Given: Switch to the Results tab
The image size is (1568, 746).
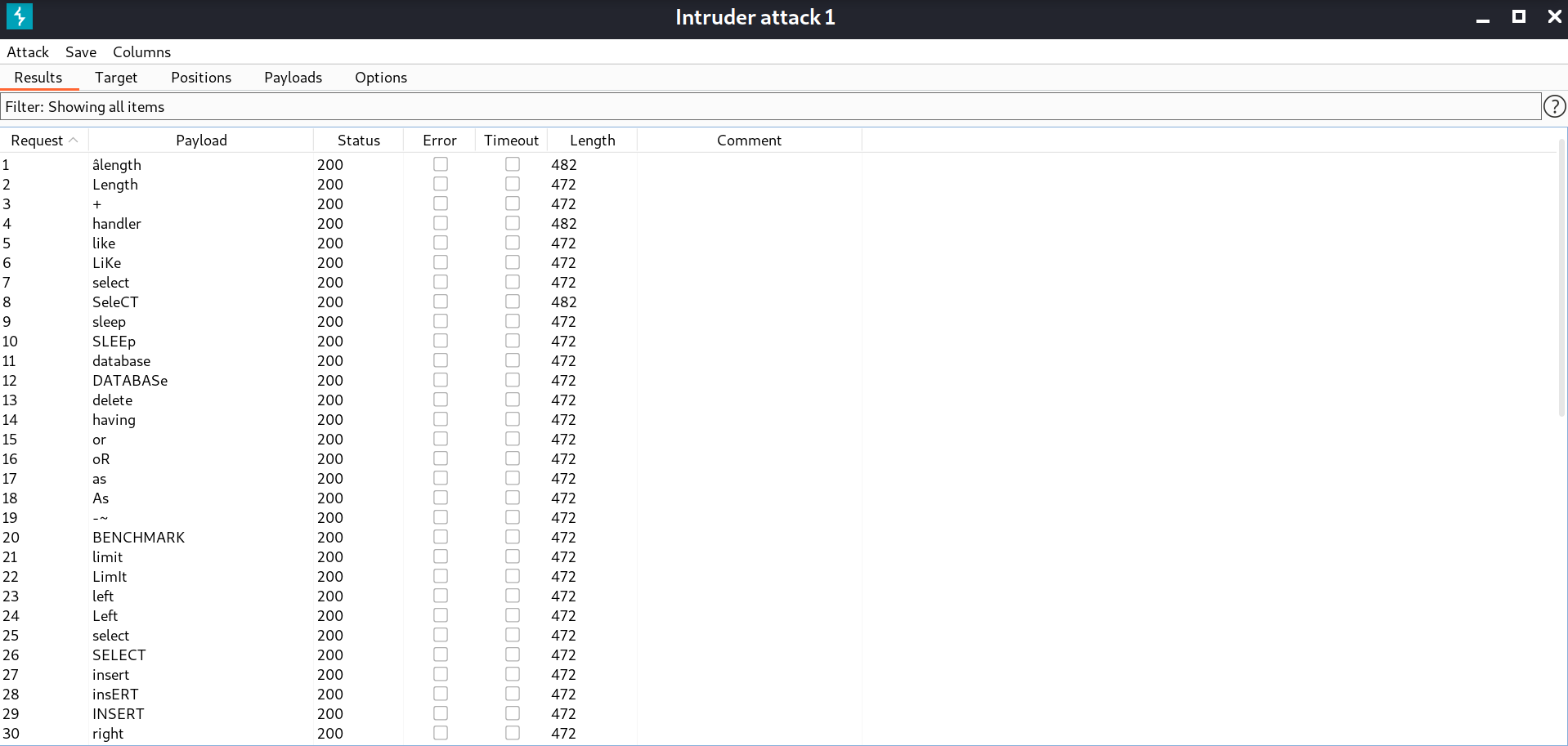Looking at the screenshot, I should click(38, 77).
